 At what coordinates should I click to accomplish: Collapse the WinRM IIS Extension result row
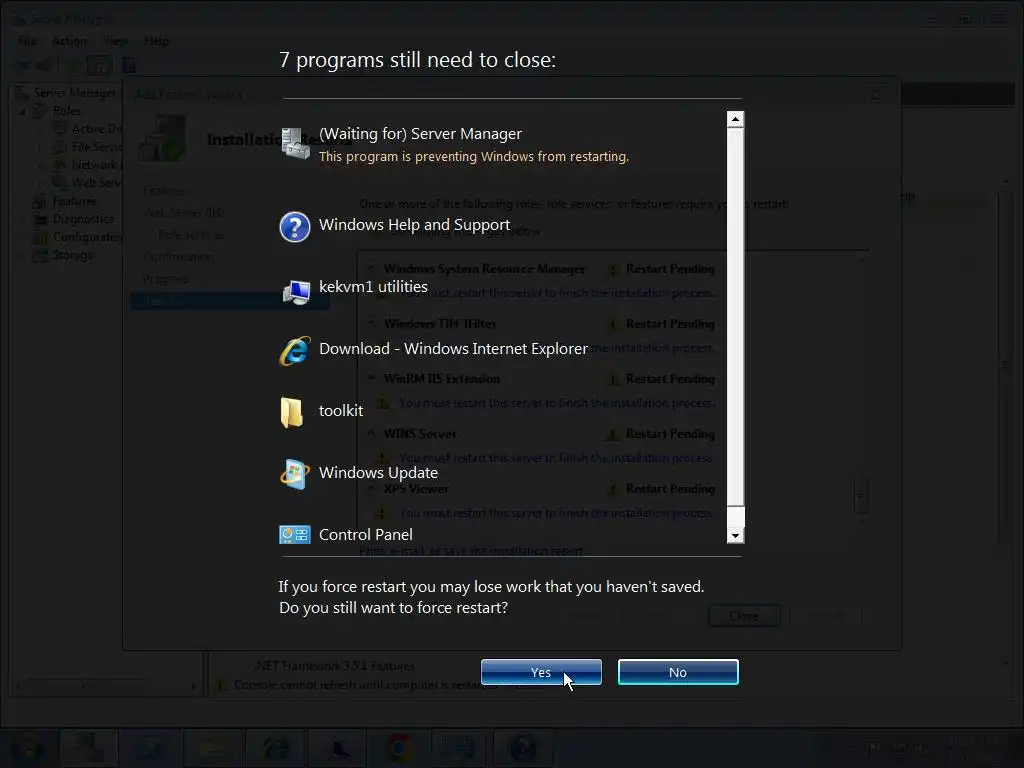tap(370, 378)
